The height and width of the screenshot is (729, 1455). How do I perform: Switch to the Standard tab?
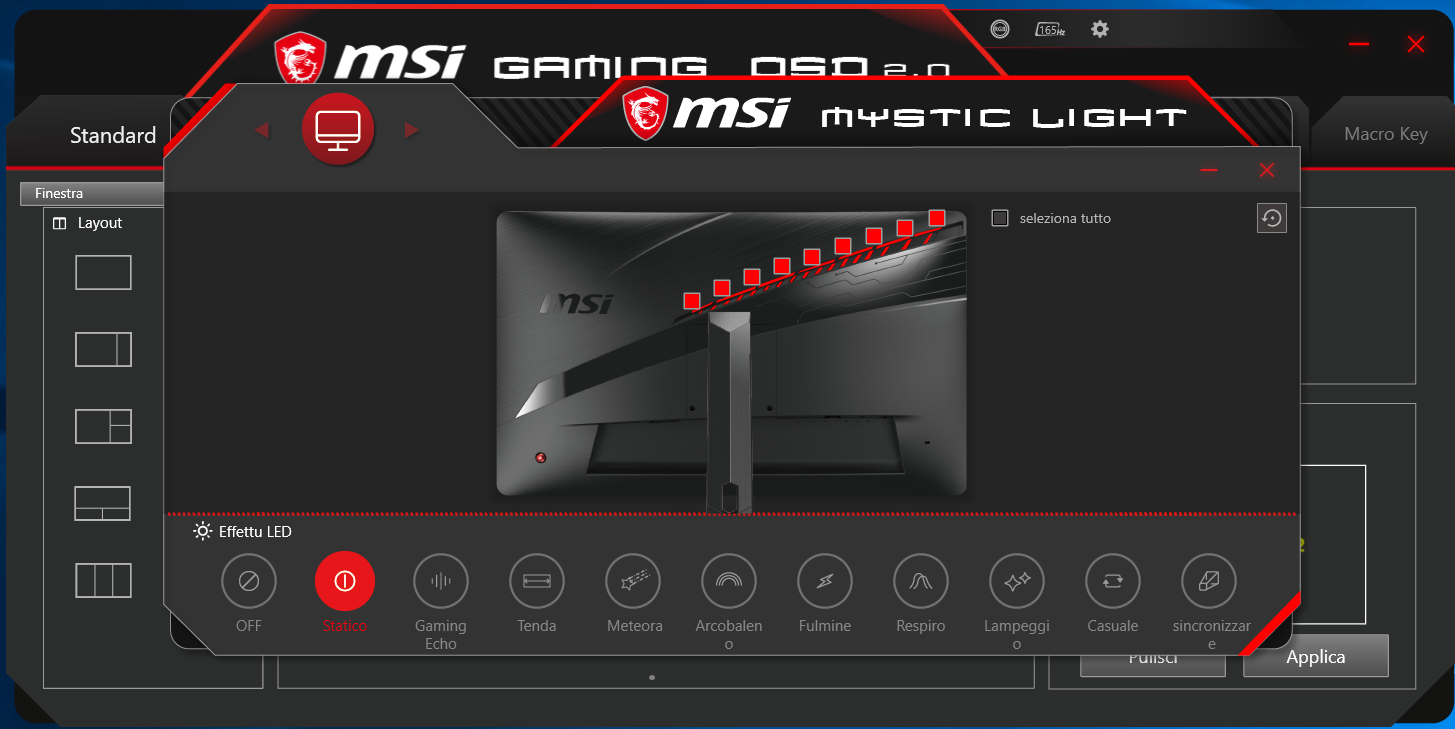[113, 136]
